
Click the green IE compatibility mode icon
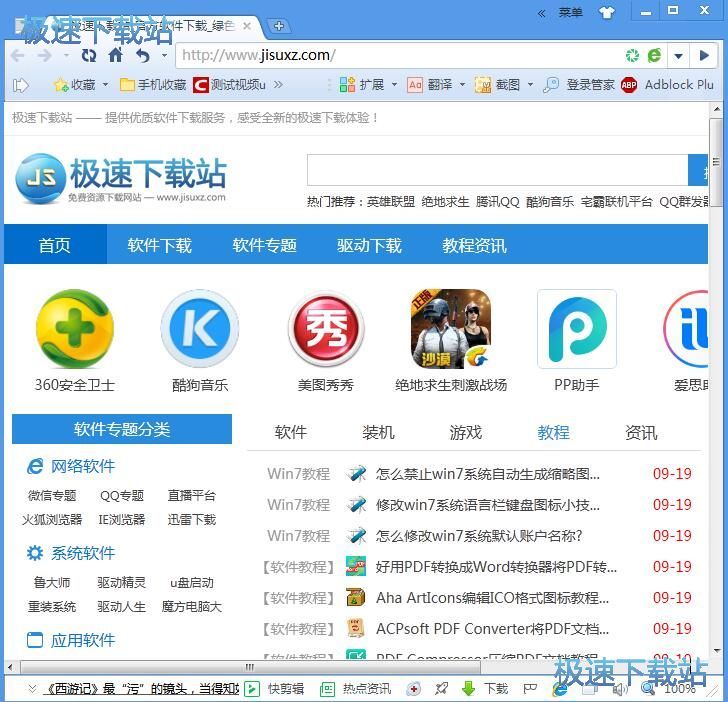click(x=654, y=55)
